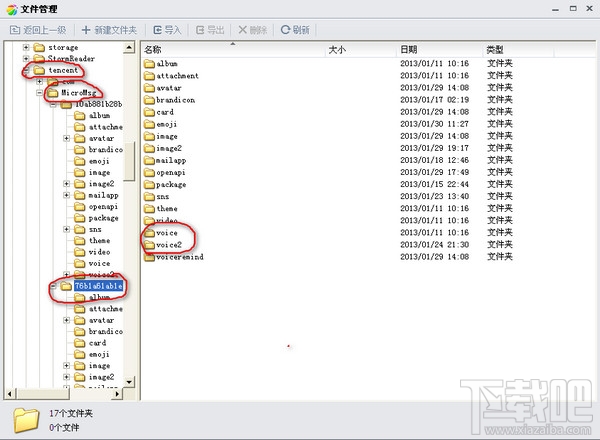The width and height of the screenshot is (600, 440).
Task: Click the tree scrollbar up arrow
Action: pyautogui.click(x=129, y=48)
